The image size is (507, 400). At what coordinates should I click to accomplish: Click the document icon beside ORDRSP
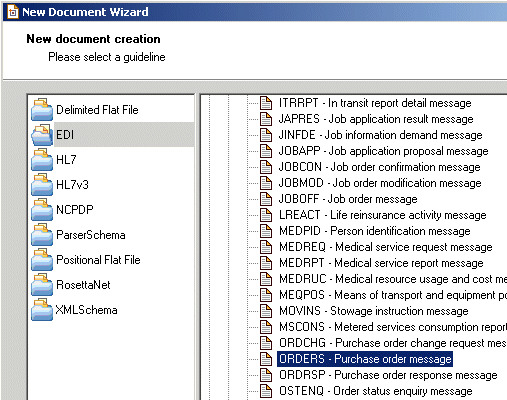click(266, 375)
